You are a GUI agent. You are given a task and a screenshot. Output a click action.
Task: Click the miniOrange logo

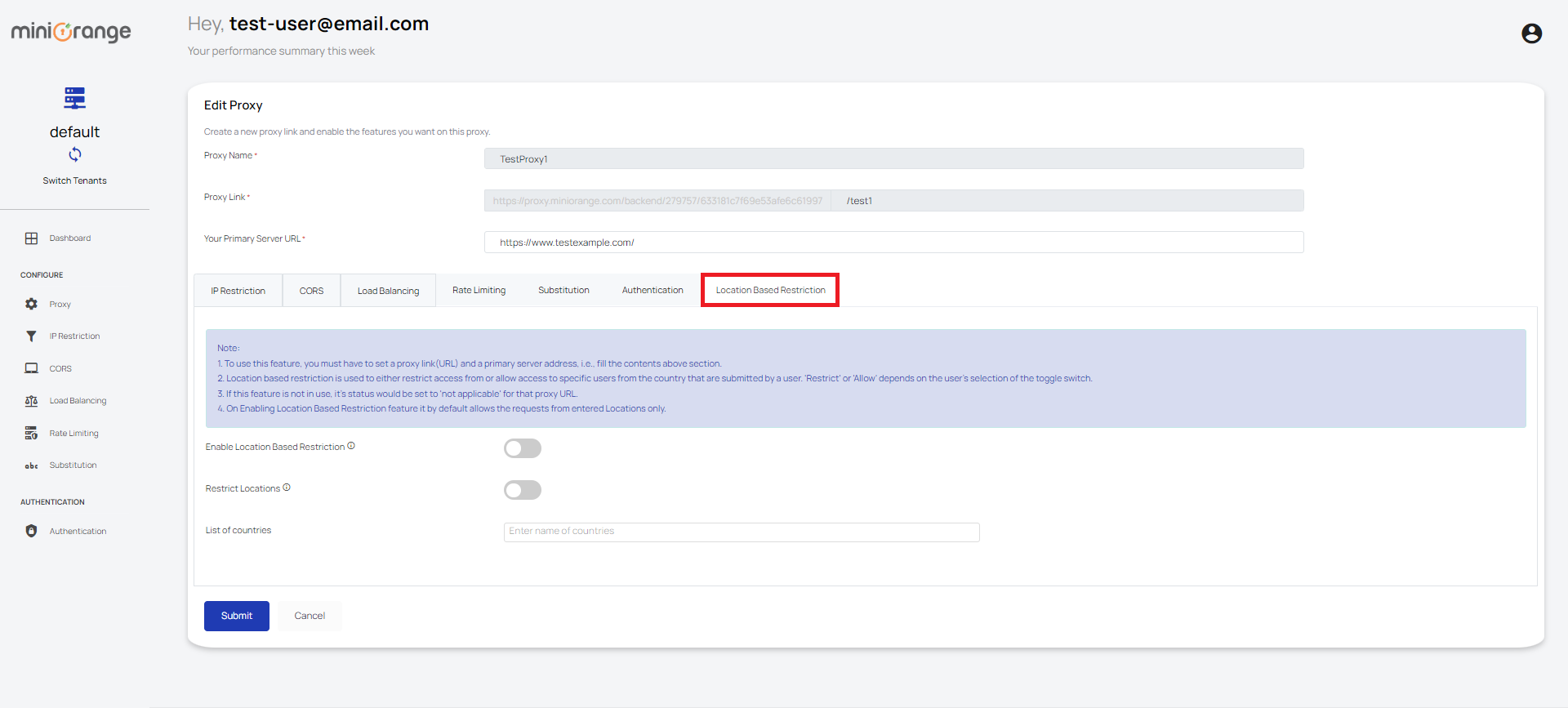(x=71, y=32)
